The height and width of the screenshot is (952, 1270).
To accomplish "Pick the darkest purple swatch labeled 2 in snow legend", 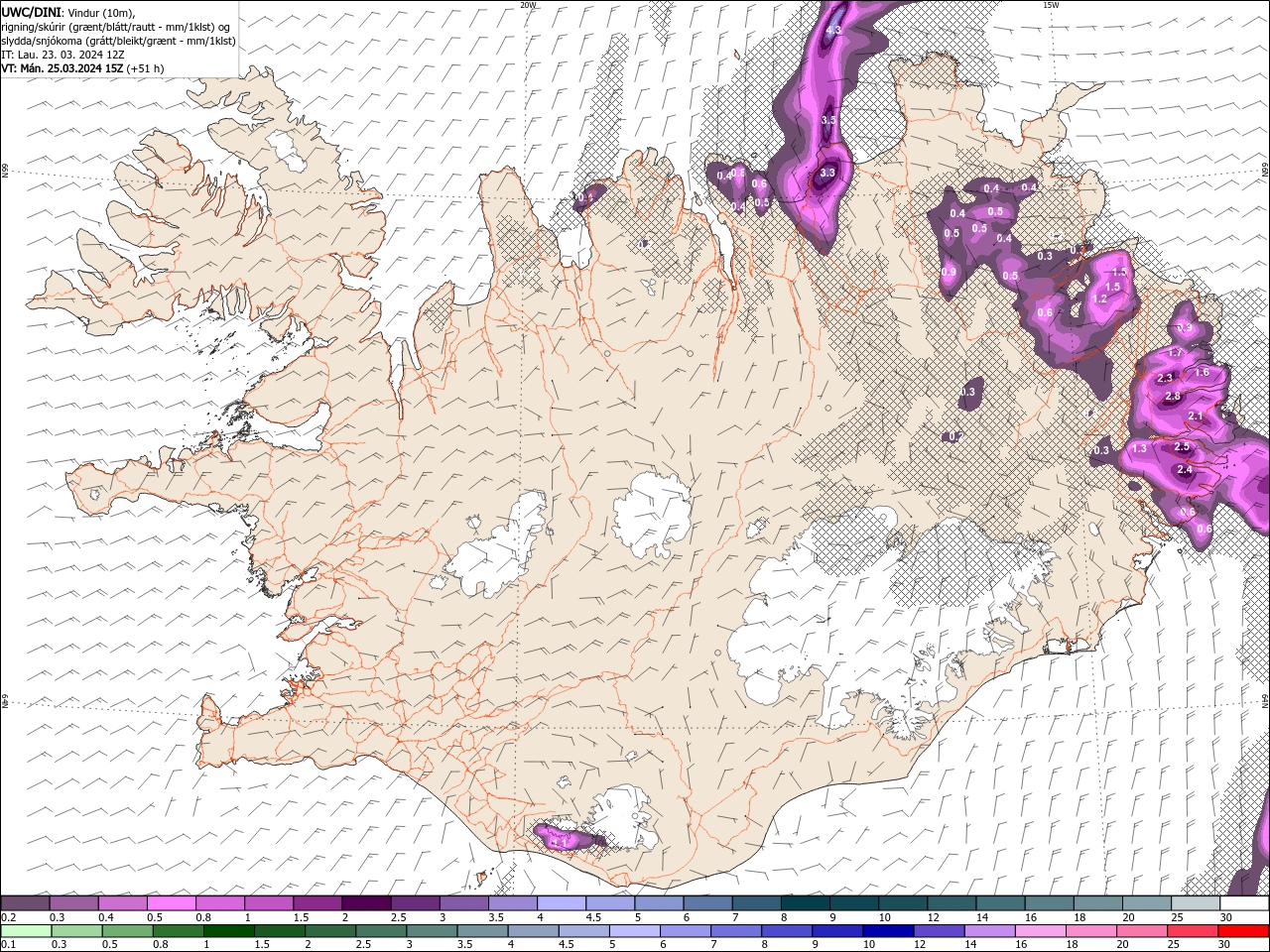I will pyautogui.click(x=366, y=903).
